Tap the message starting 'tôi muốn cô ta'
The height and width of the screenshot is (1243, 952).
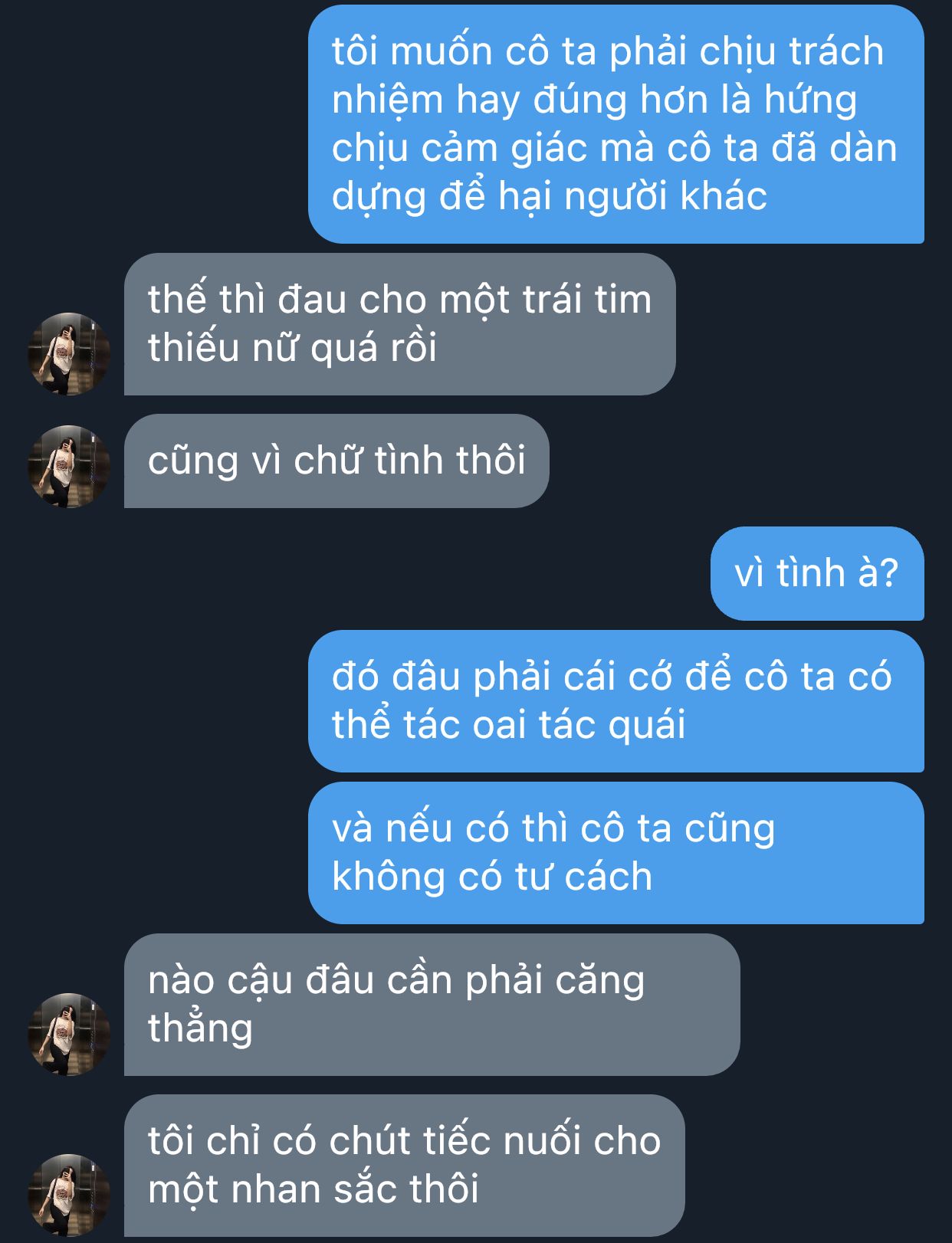[616, 124]
